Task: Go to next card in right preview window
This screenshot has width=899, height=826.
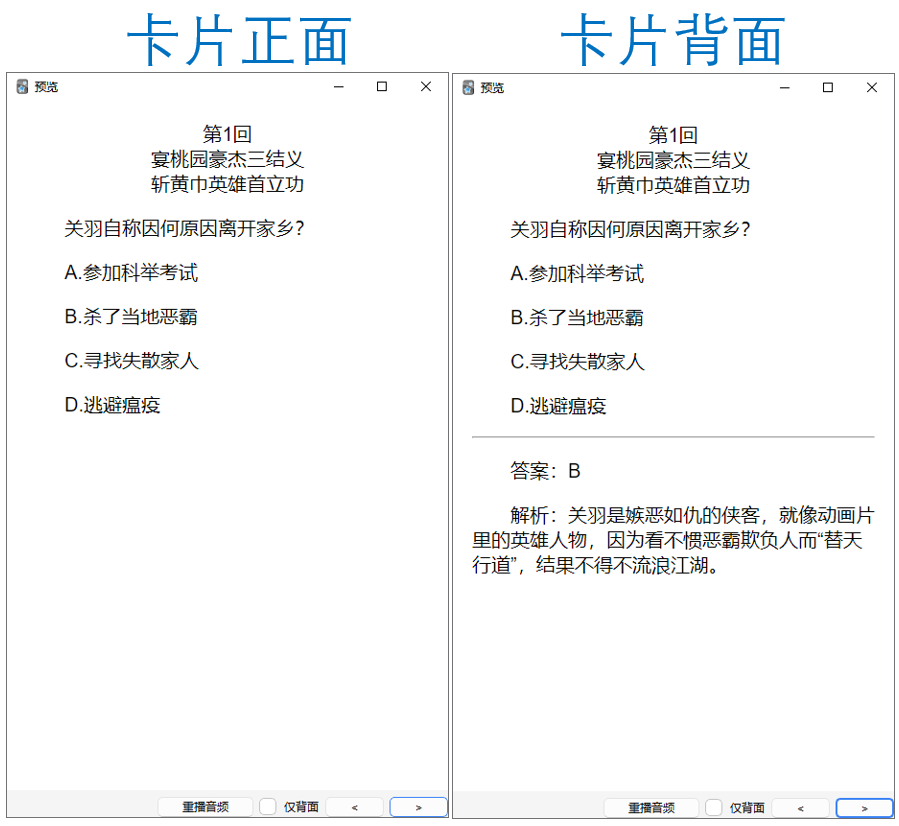Action: (865, 808)
